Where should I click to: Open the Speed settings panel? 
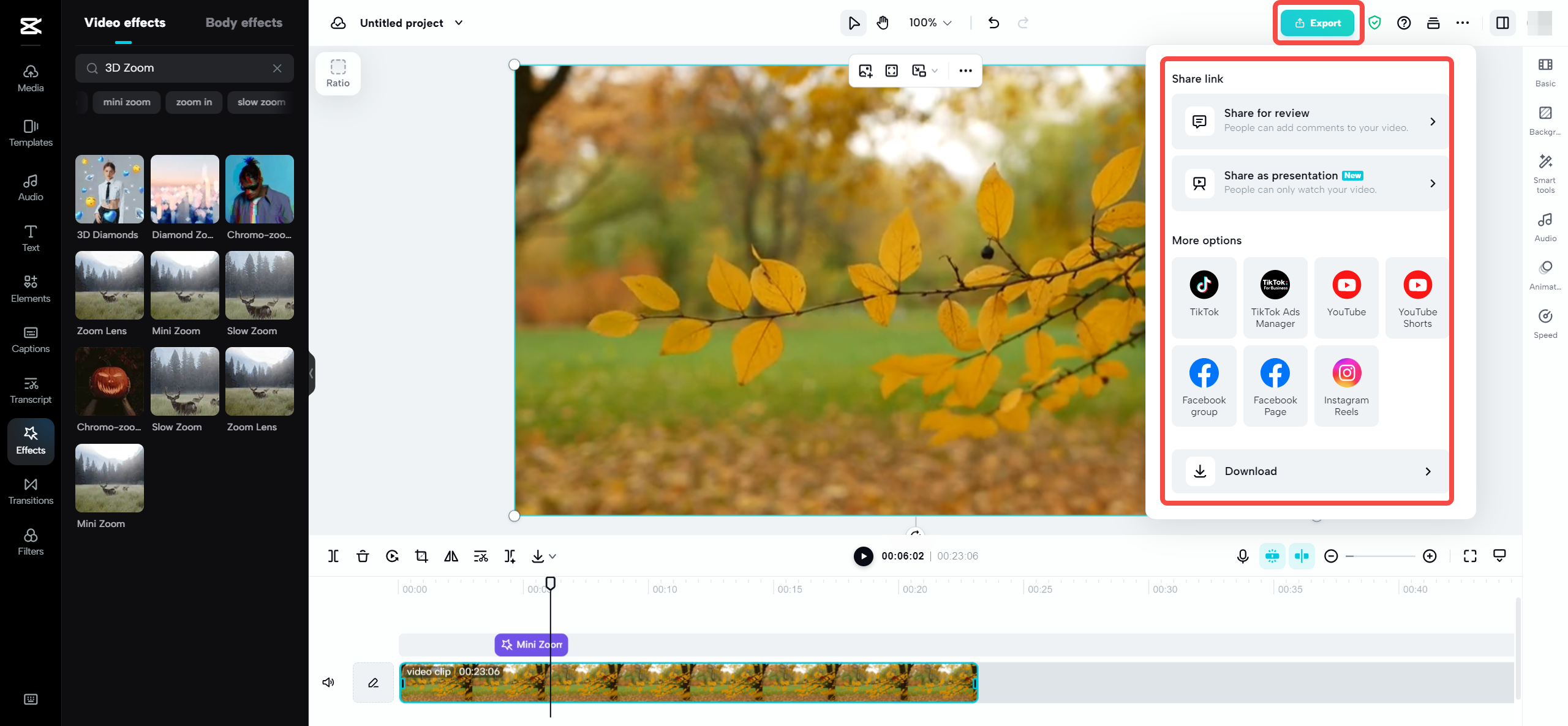[x=1545, y=324]
